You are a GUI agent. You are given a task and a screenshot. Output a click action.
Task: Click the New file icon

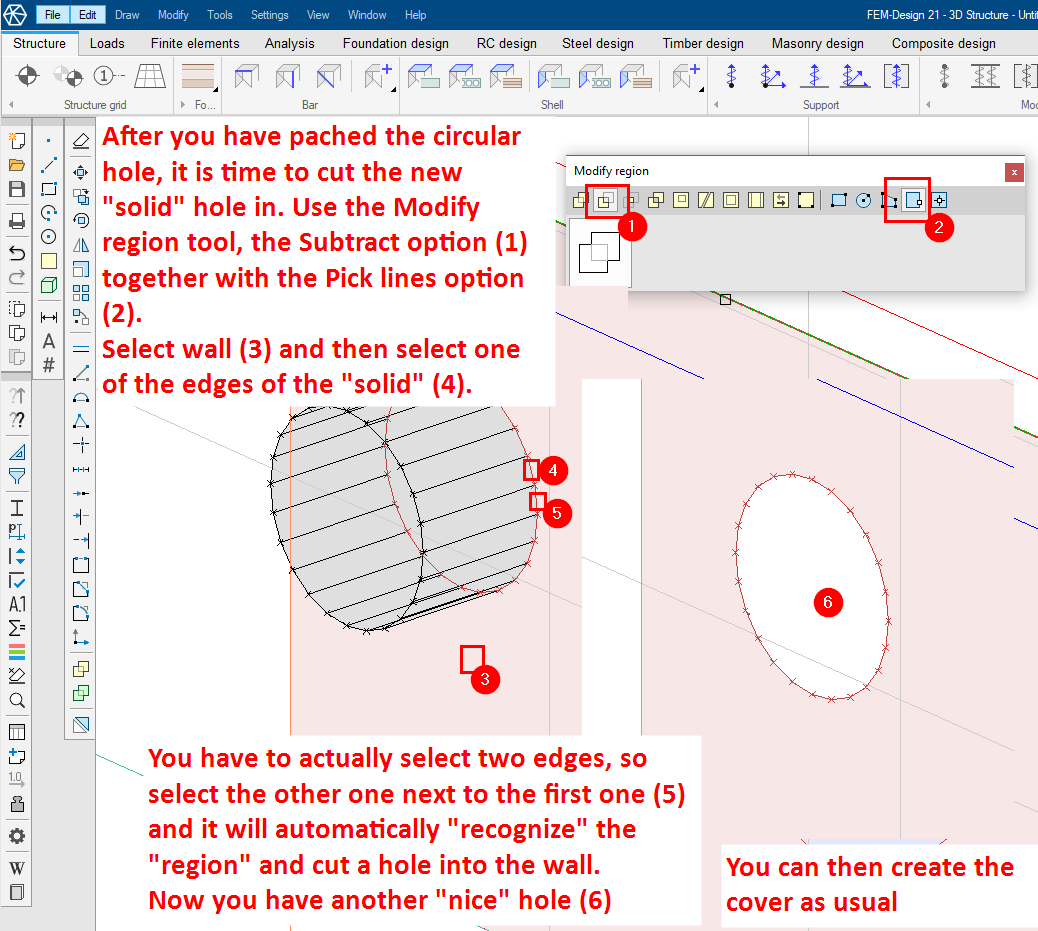tap(17, 140)
